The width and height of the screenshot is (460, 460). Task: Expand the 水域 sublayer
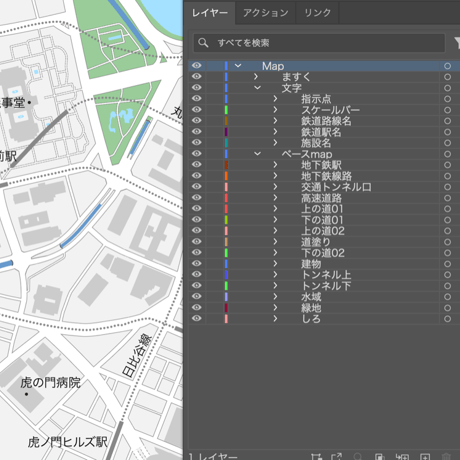(x=275, y=297)
